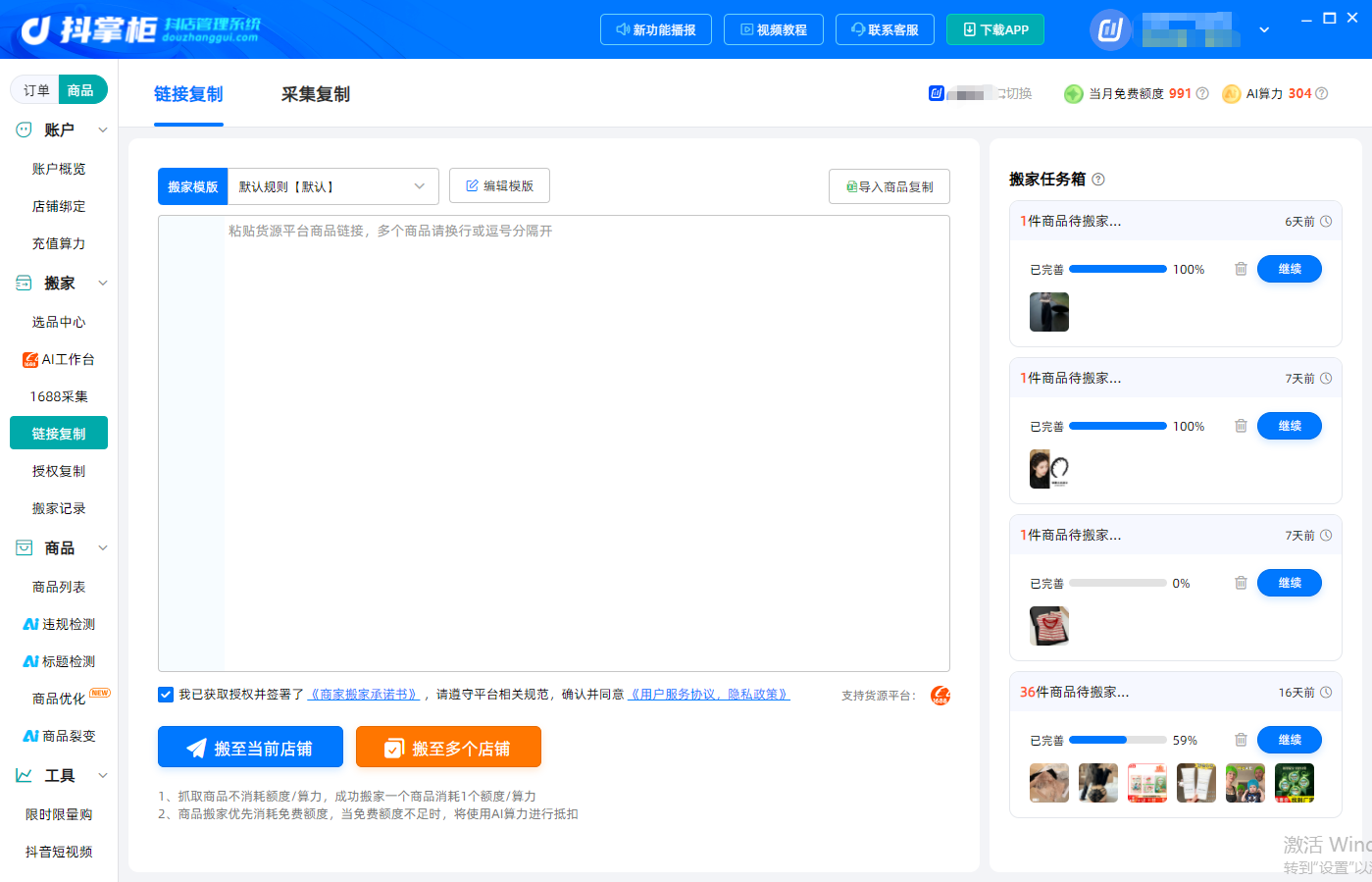
Task: Click the shop icon beside 切换
Action: point(937,93)
